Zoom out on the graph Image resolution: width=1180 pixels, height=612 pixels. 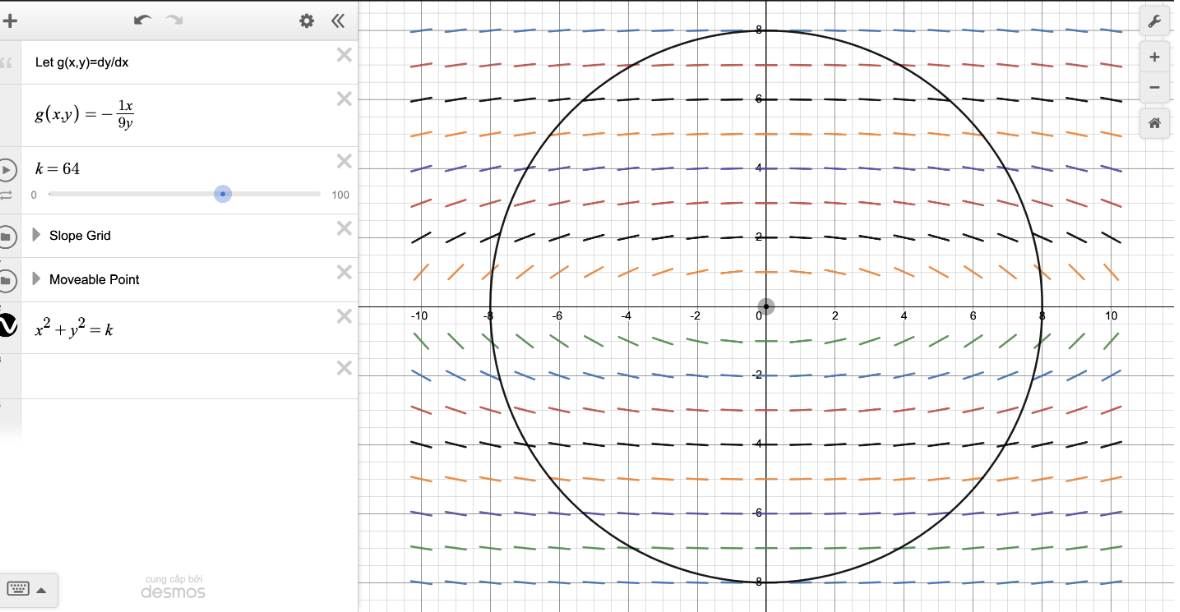coord(1154,87)
